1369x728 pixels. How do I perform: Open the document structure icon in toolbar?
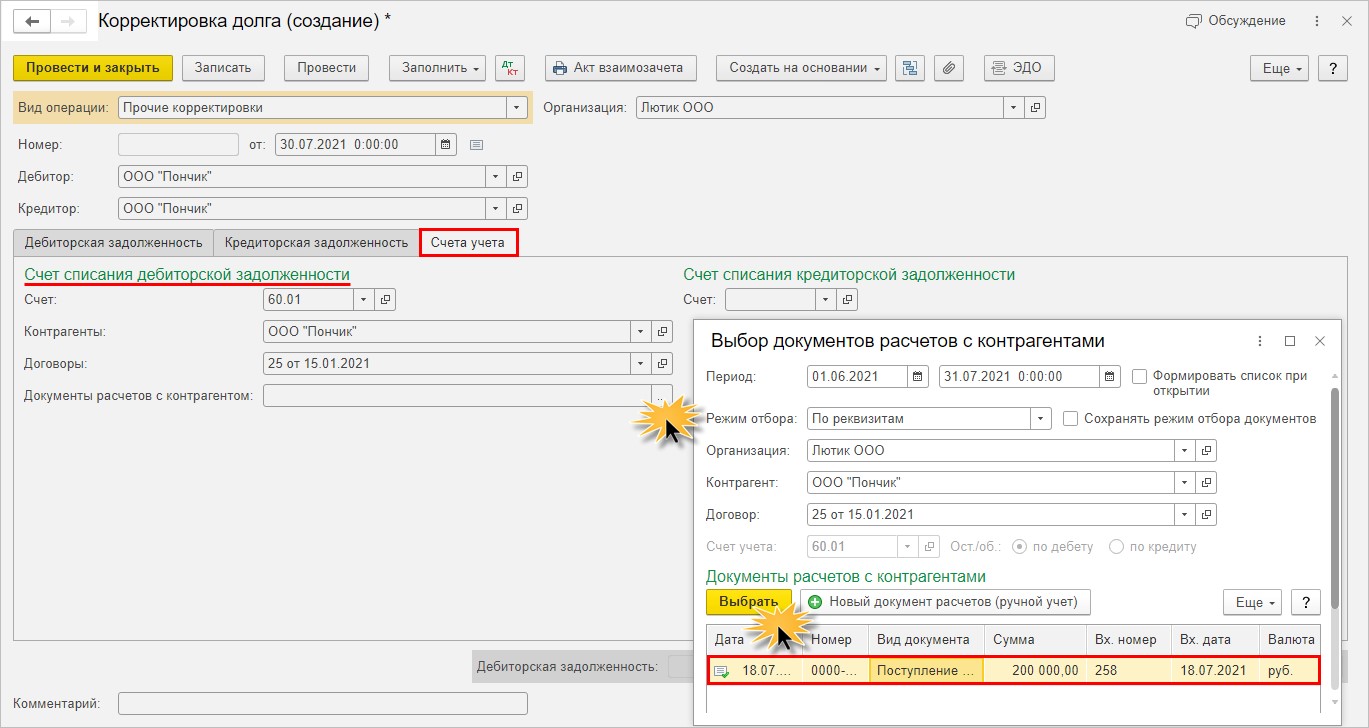pos(910,68)
